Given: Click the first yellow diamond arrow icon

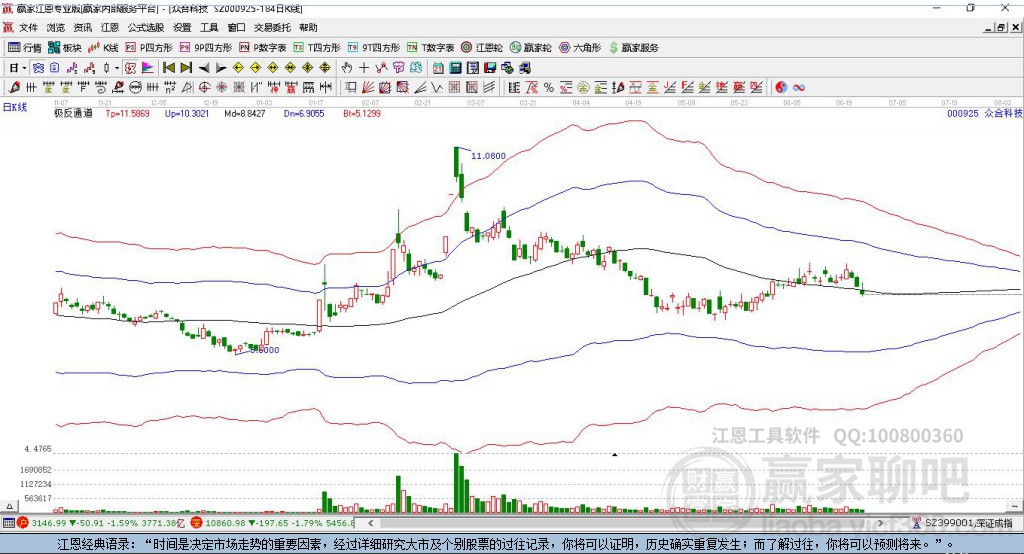Looking at the screenshot, I should tap(238, 68).
